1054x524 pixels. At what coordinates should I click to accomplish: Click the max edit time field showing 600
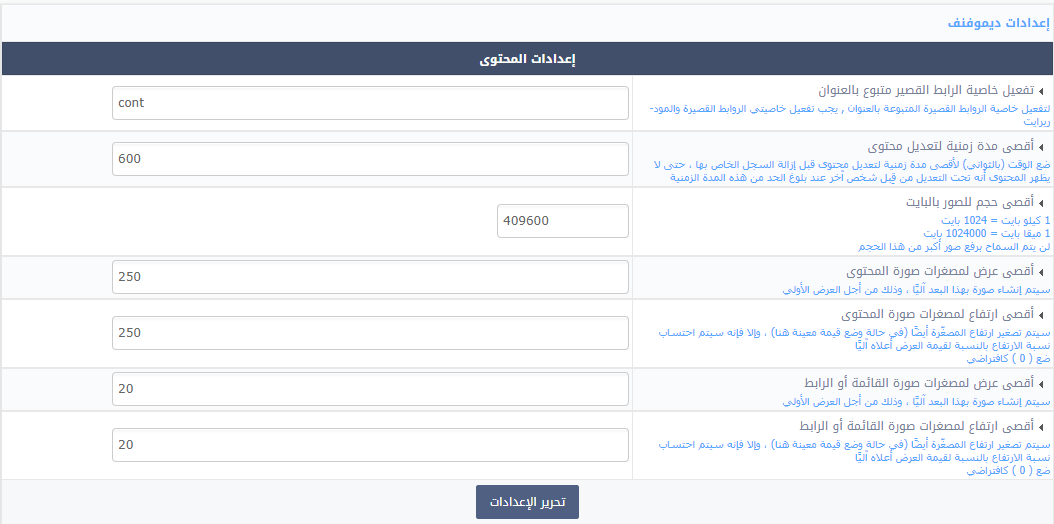pos(370,159)
